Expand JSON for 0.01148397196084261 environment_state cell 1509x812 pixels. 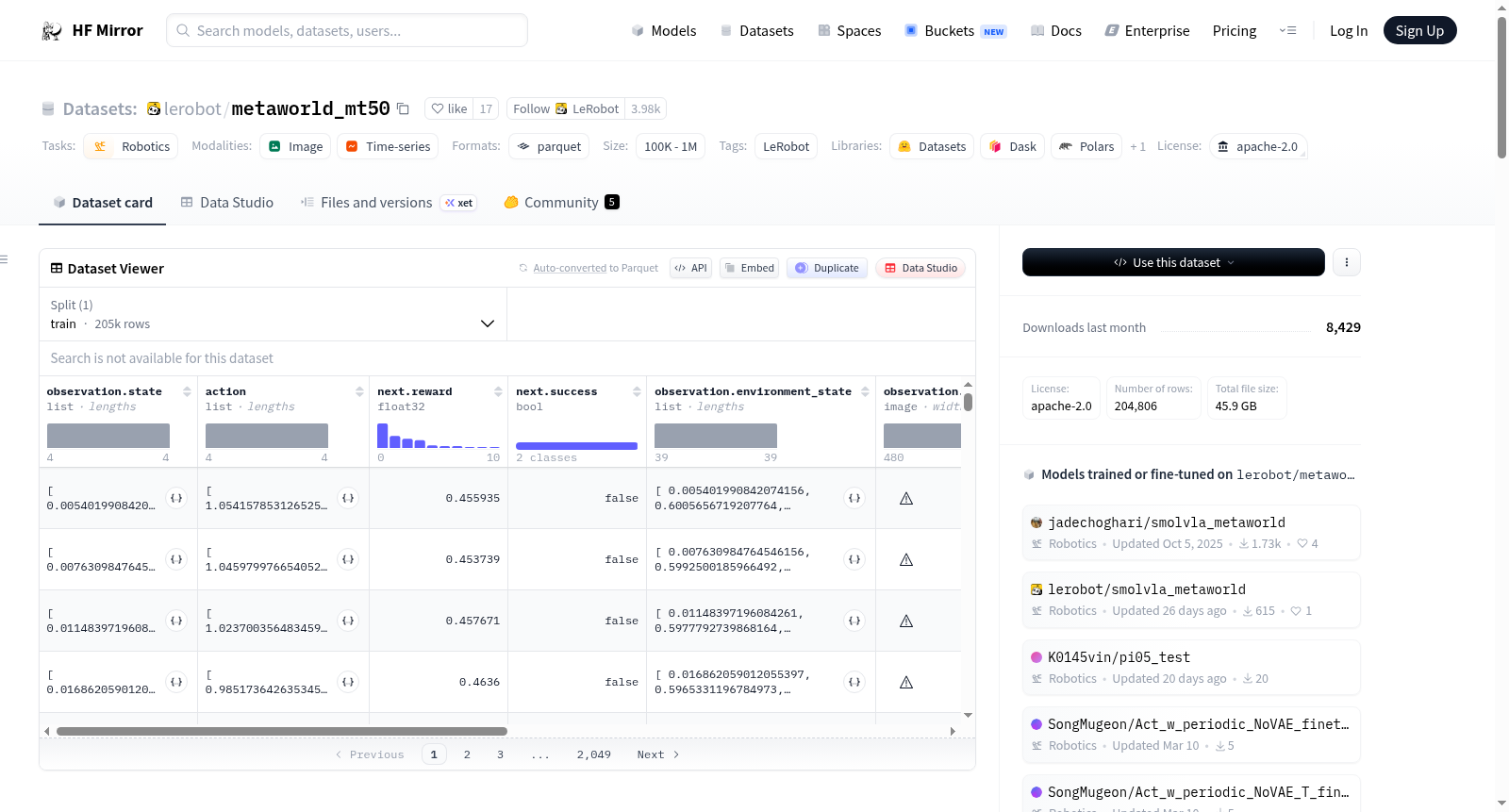coord(854,621)
